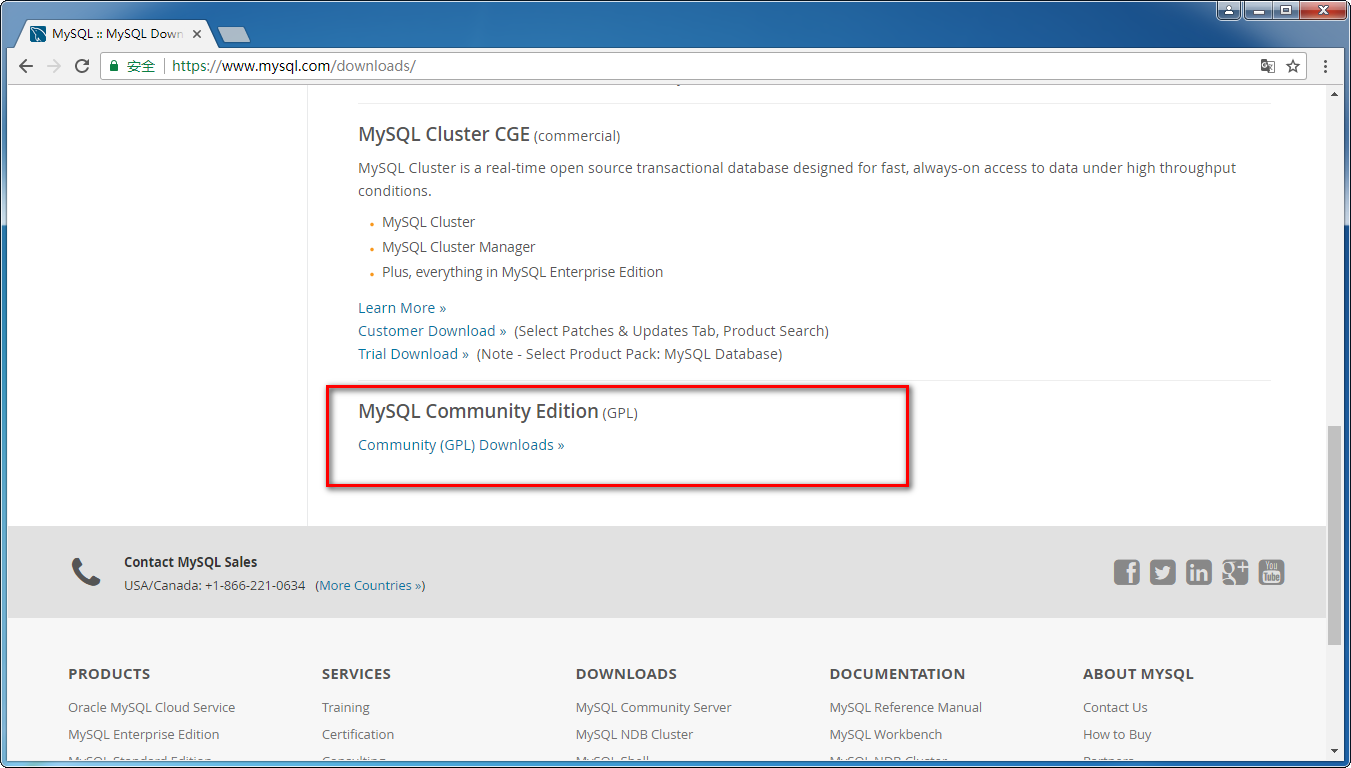Open MySQL's YouTube channel icon
The image size is (1351, 768).
pos(1271,572)
